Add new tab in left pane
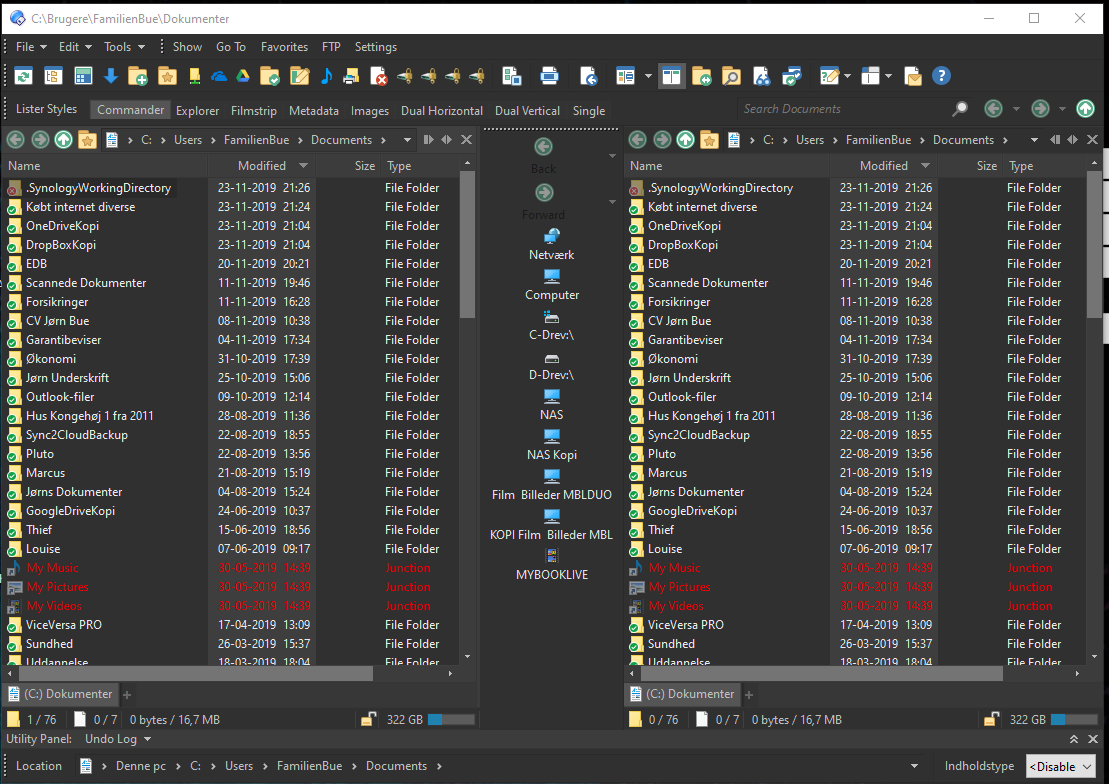Image resolution: width=1109 pixels, height=784 pixels. point(127,695)
